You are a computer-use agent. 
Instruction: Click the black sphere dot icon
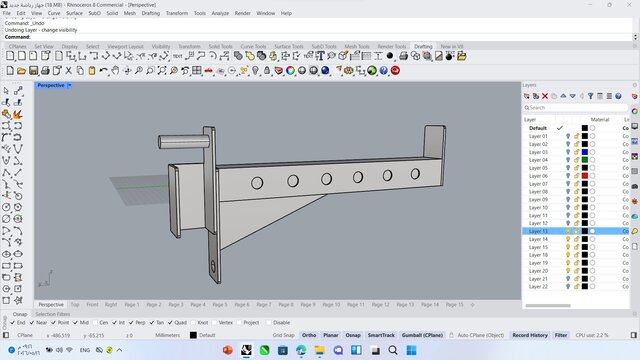click(390, 56)
